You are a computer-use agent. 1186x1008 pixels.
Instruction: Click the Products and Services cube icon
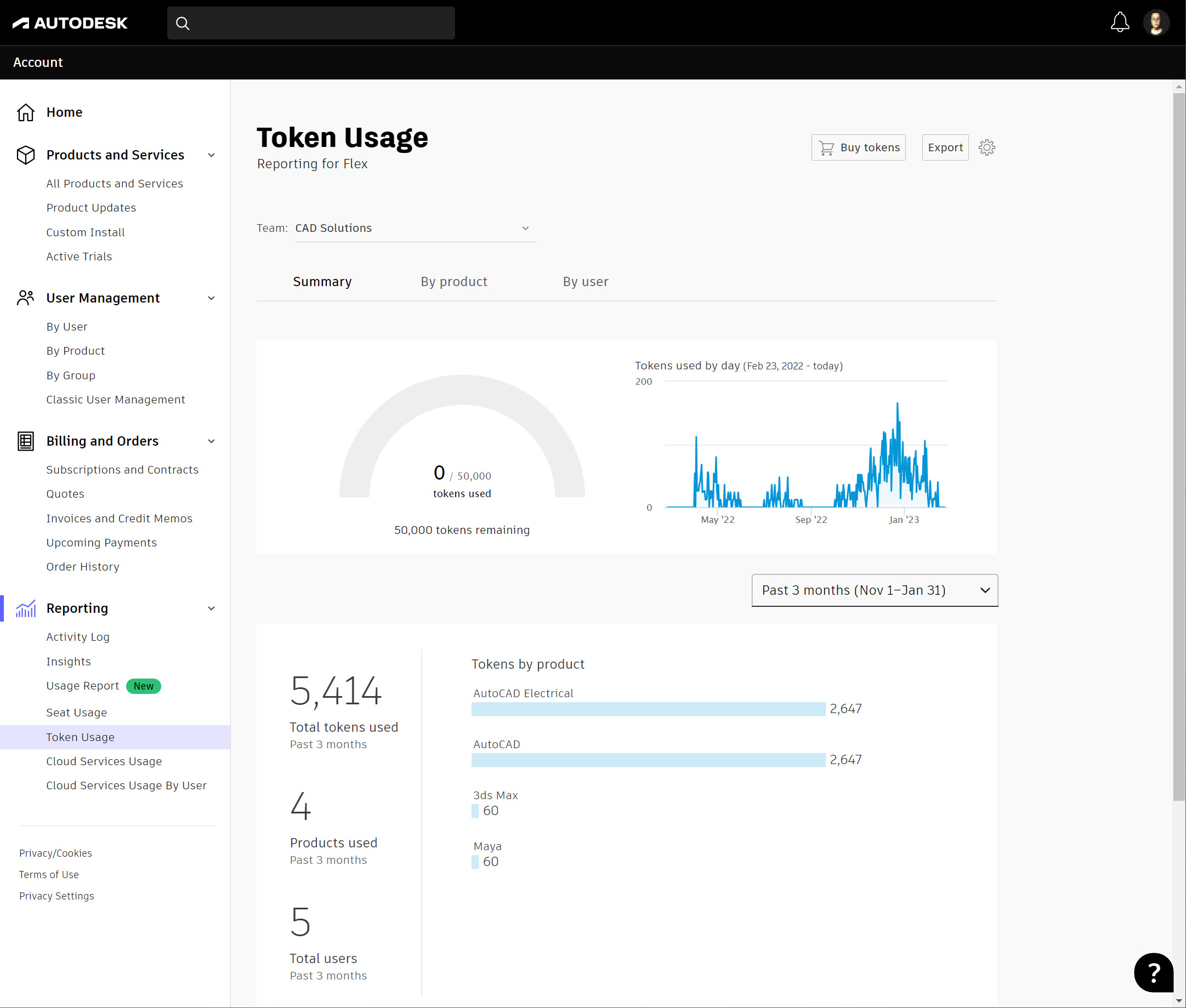point(26,155)
